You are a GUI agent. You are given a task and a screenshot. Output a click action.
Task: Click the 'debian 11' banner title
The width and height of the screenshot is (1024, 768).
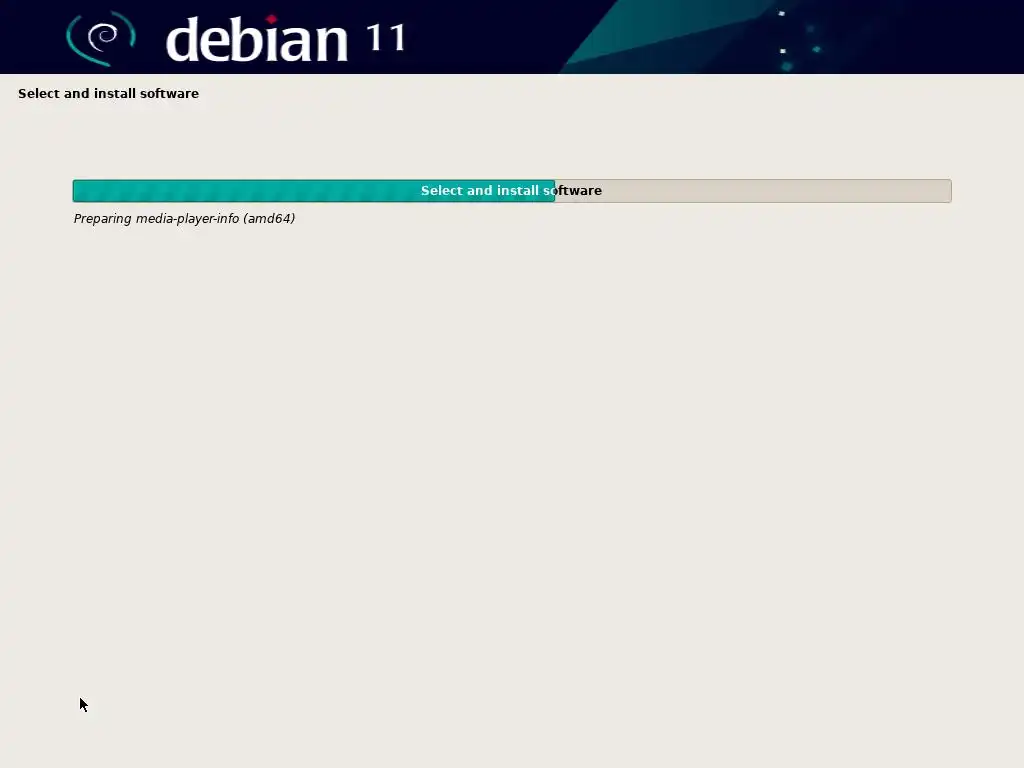coord(286,39)
